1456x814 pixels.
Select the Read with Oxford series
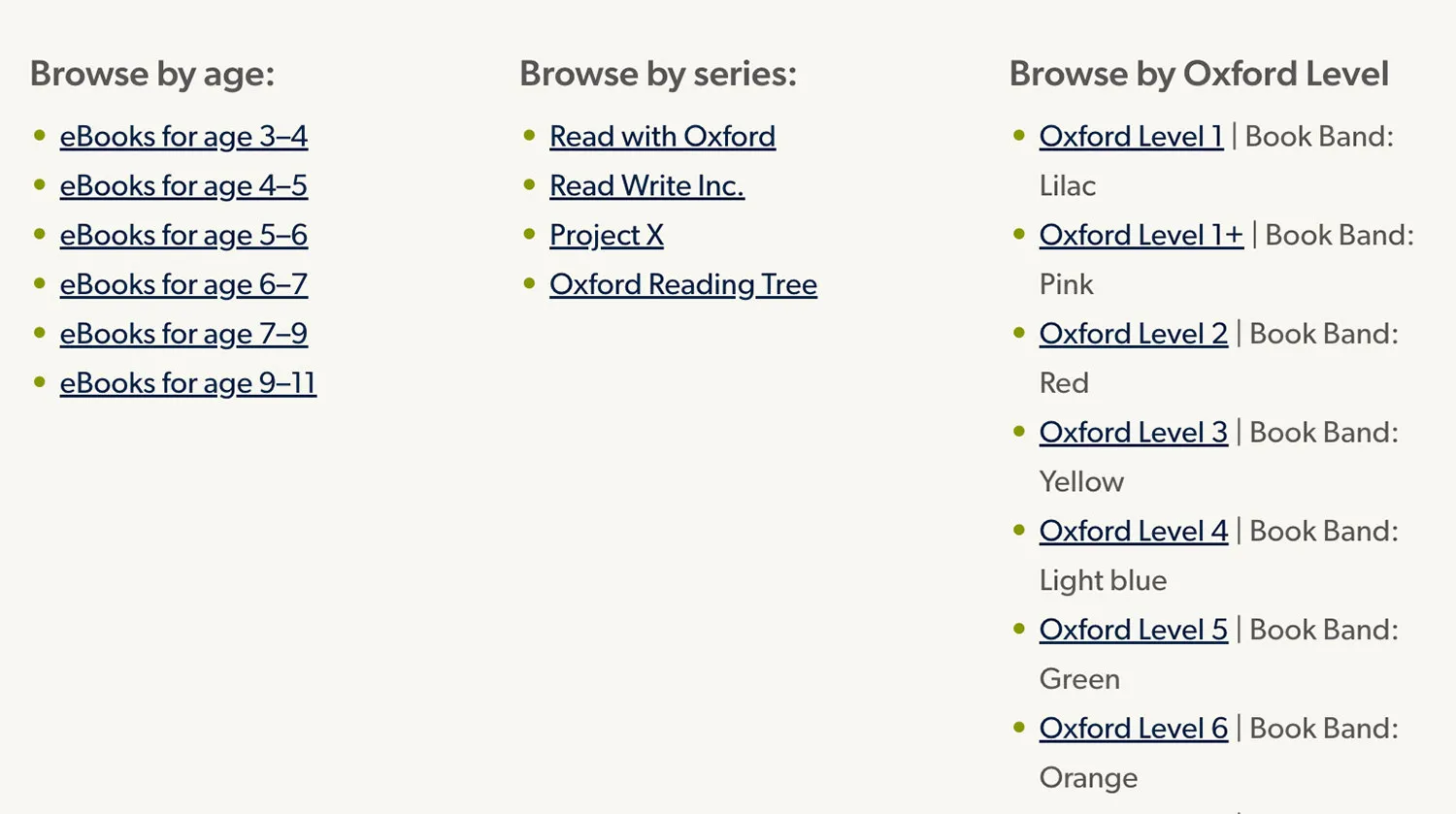coord(662,137)
